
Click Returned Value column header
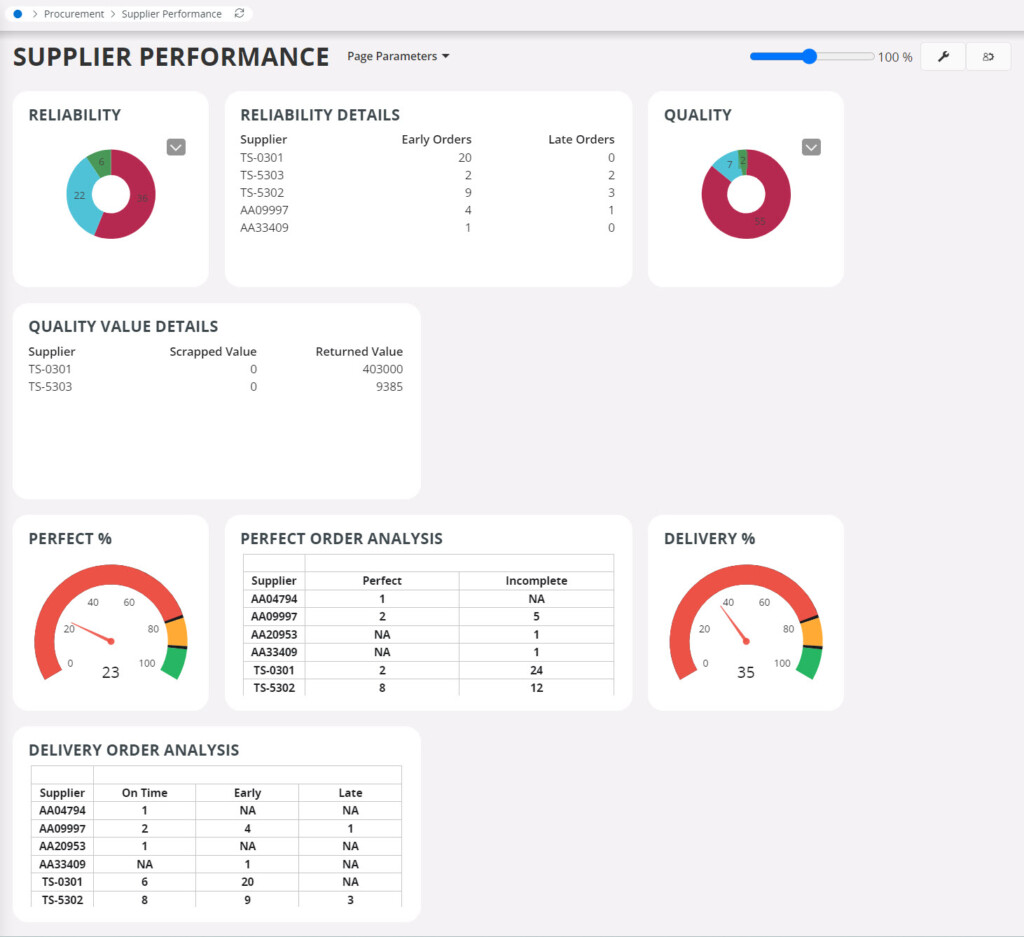[359, 352]
